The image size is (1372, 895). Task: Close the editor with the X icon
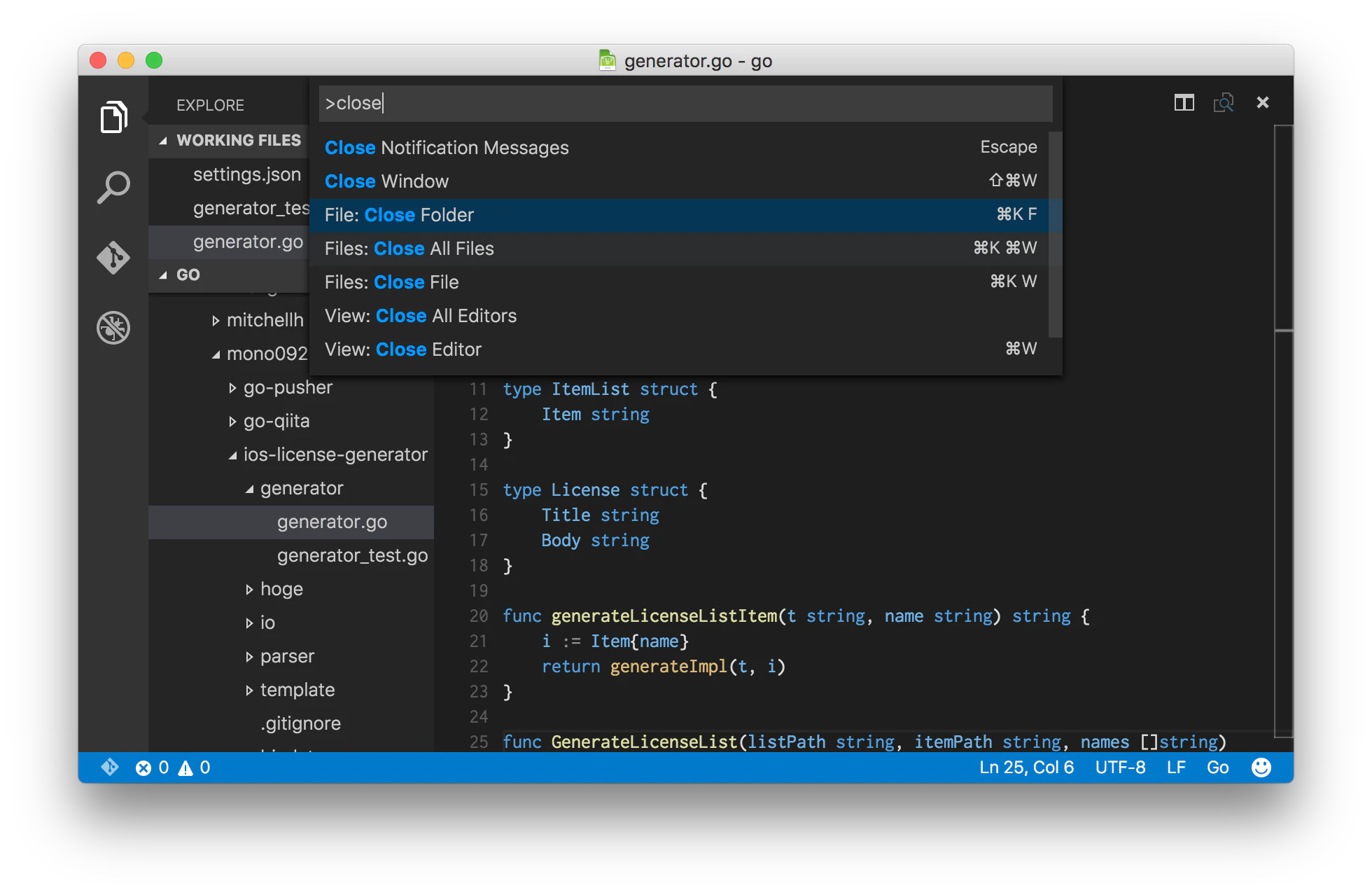point(1263,103)
